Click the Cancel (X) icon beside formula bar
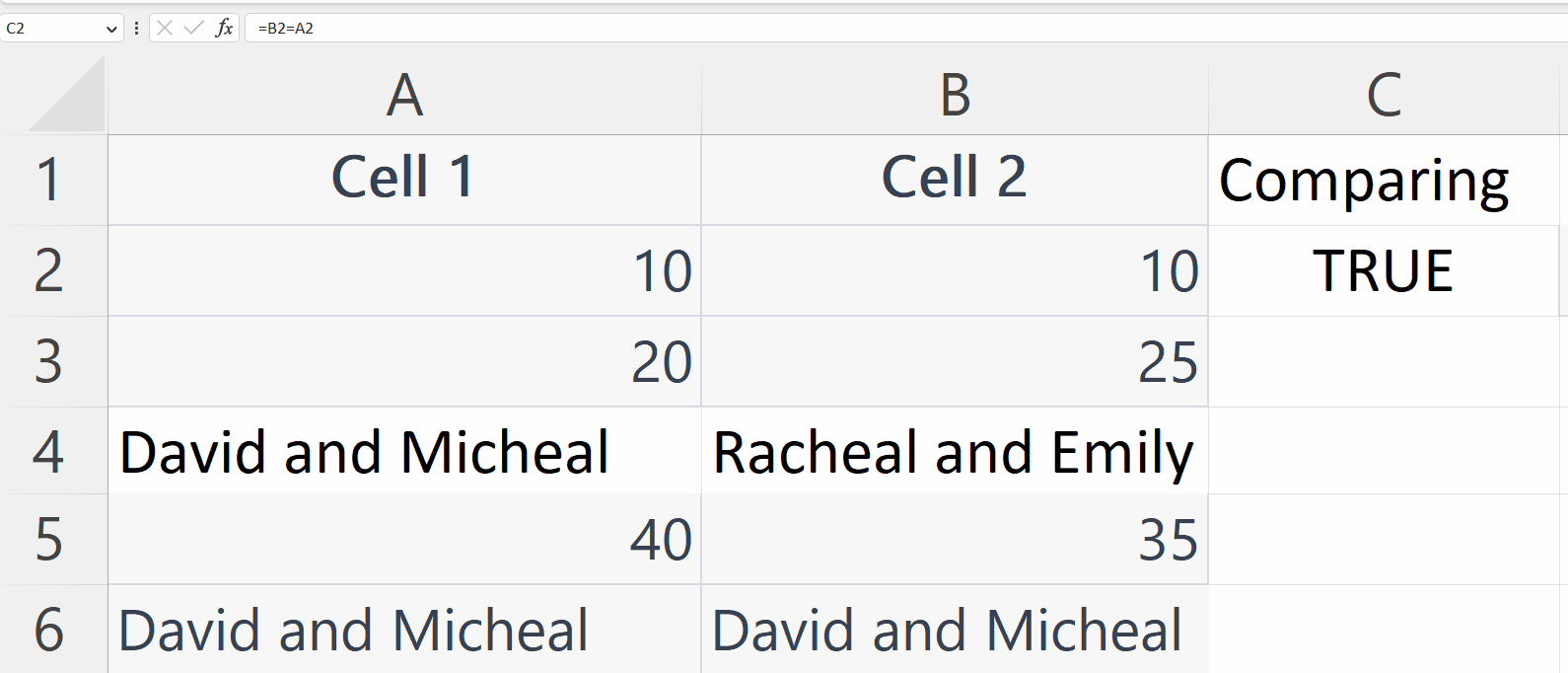The width and height of the screenshot is (1568, 673). point(164,29)
